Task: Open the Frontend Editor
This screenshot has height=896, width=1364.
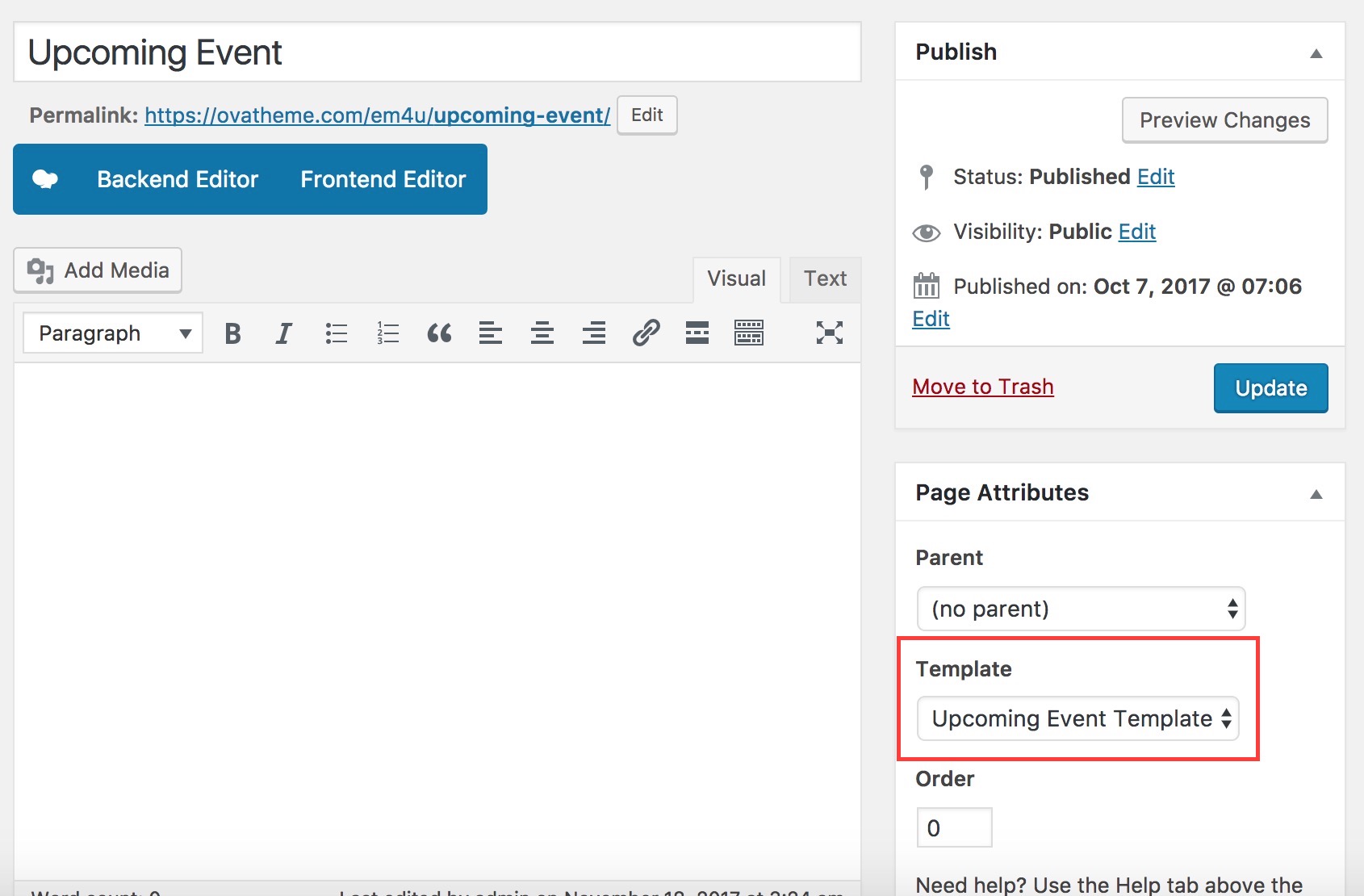Action: coord(383,179)
